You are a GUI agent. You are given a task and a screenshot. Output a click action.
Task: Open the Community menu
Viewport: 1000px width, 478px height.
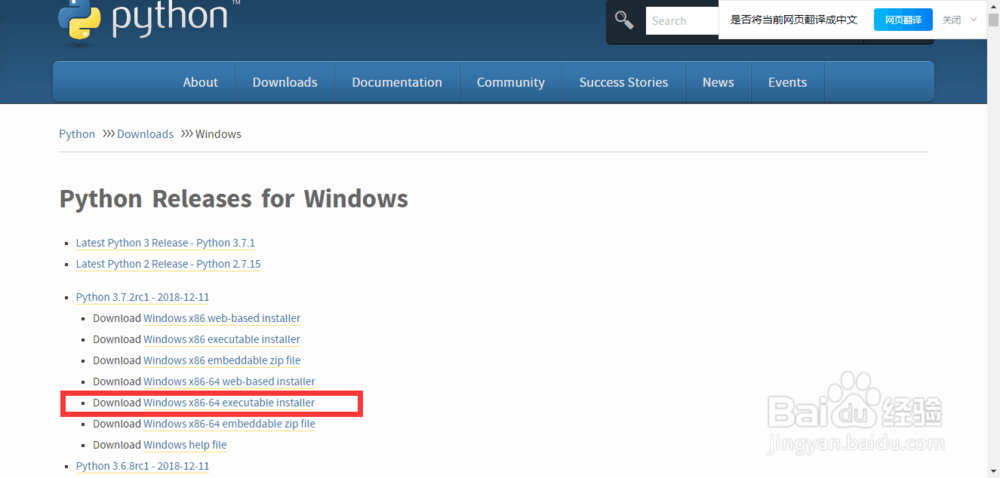[x=510, y=82]
